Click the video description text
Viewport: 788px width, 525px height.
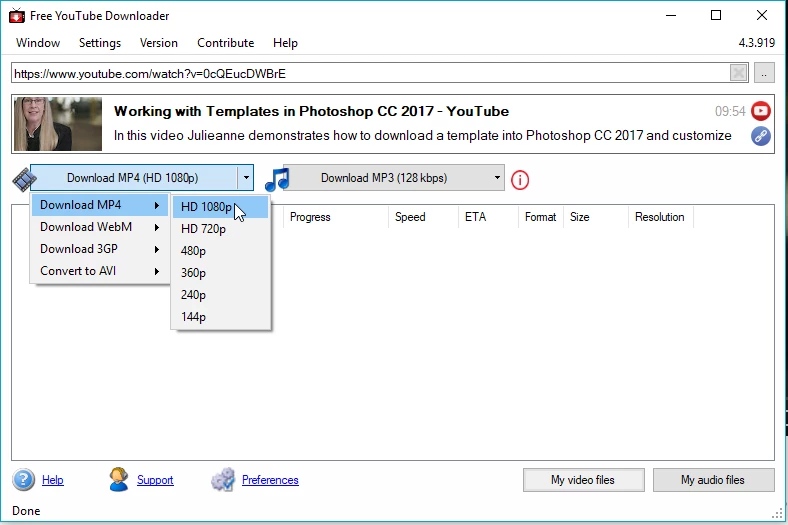point(423,136)
